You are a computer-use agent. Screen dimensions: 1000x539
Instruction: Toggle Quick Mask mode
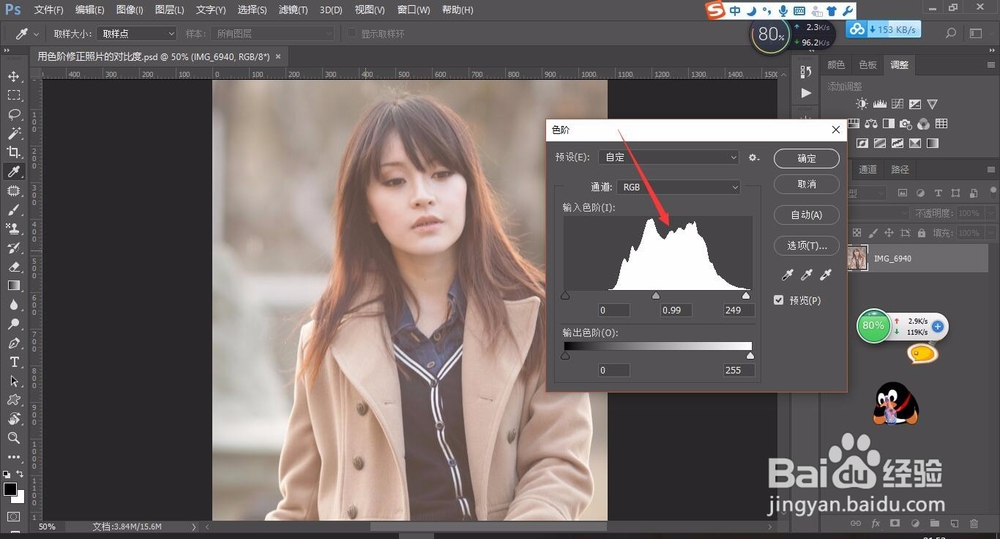point(13,517)
